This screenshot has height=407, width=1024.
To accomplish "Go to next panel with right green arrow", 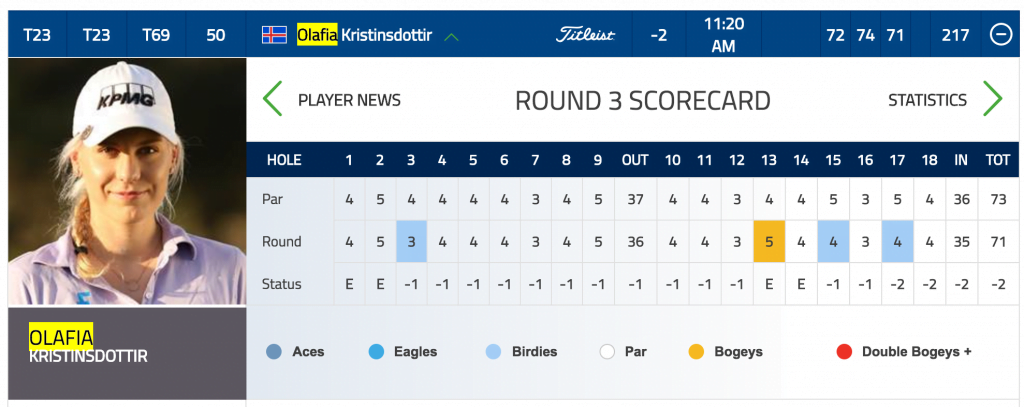I will (x=992, y=99).
